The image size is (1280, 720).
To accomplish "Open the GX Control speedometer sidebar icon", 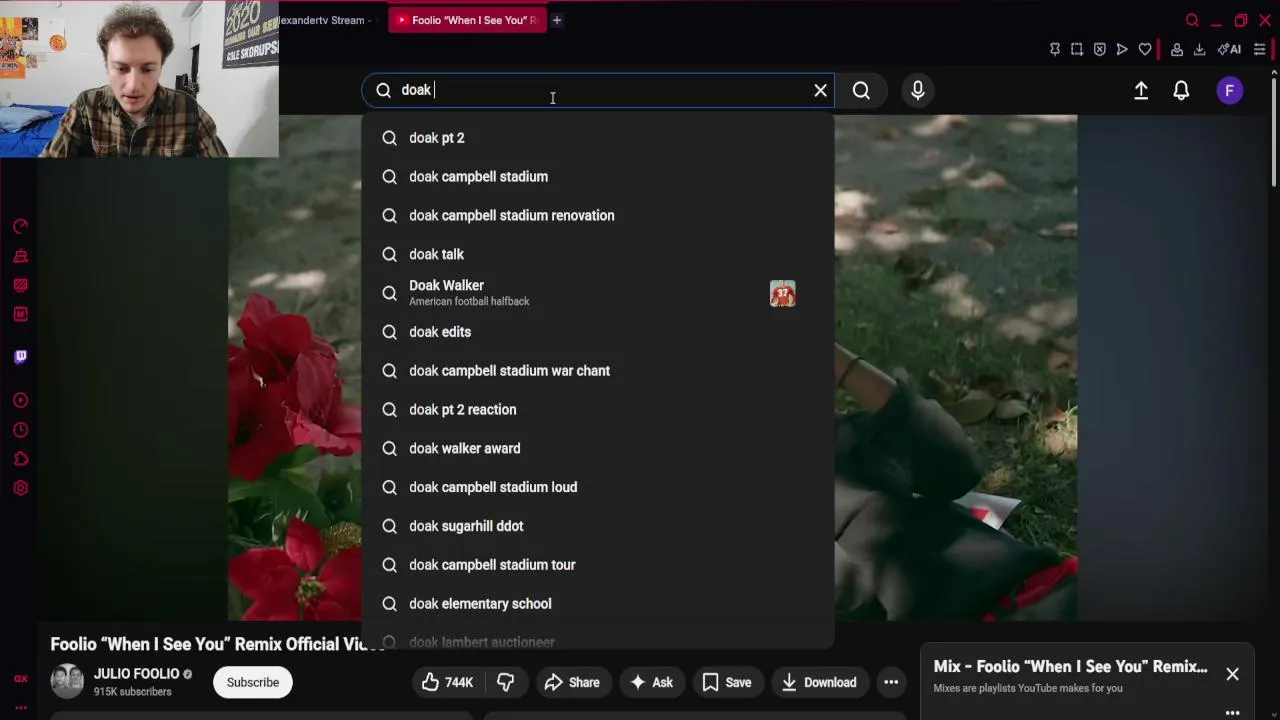I will coord(20,227).
